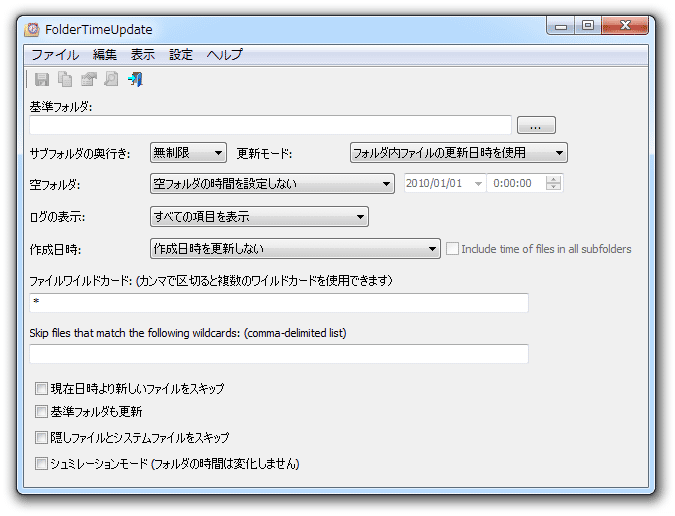Check the 基準フォルダも更新 checkbox

(x=41, y=412)
